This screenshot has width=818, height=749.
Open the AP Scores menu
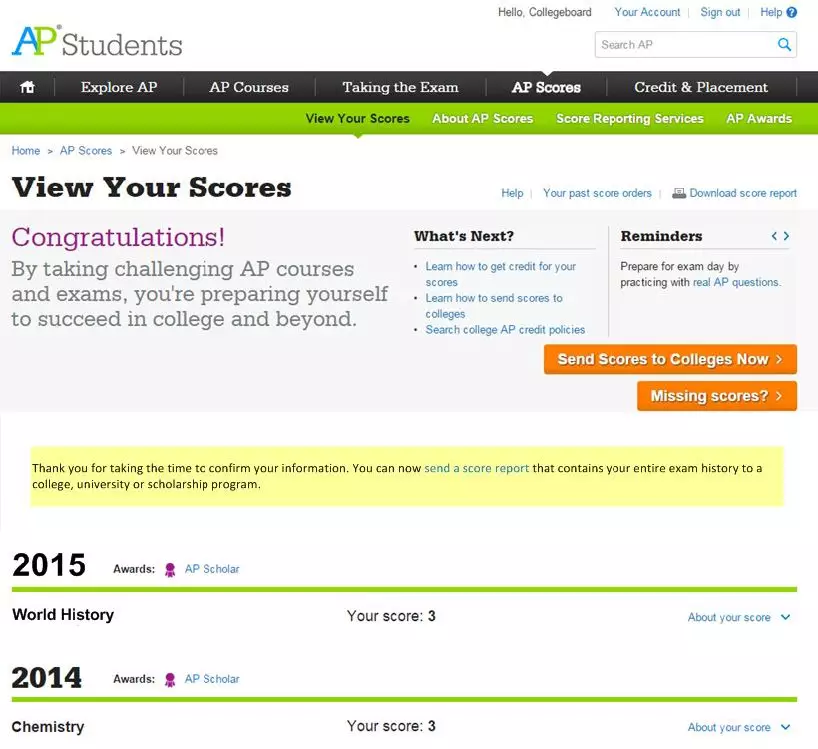coord(546,87)
